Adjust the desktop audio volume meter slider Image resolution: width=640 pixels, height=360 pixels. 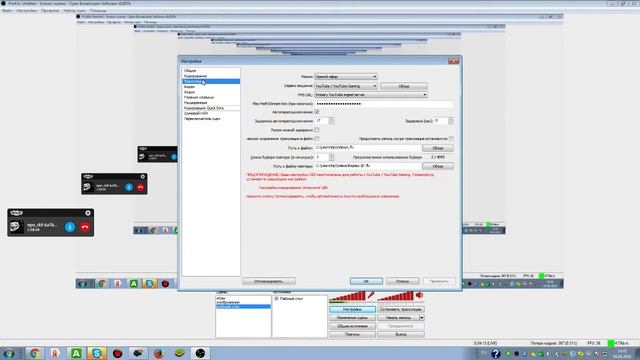click(x=396, y=296)
